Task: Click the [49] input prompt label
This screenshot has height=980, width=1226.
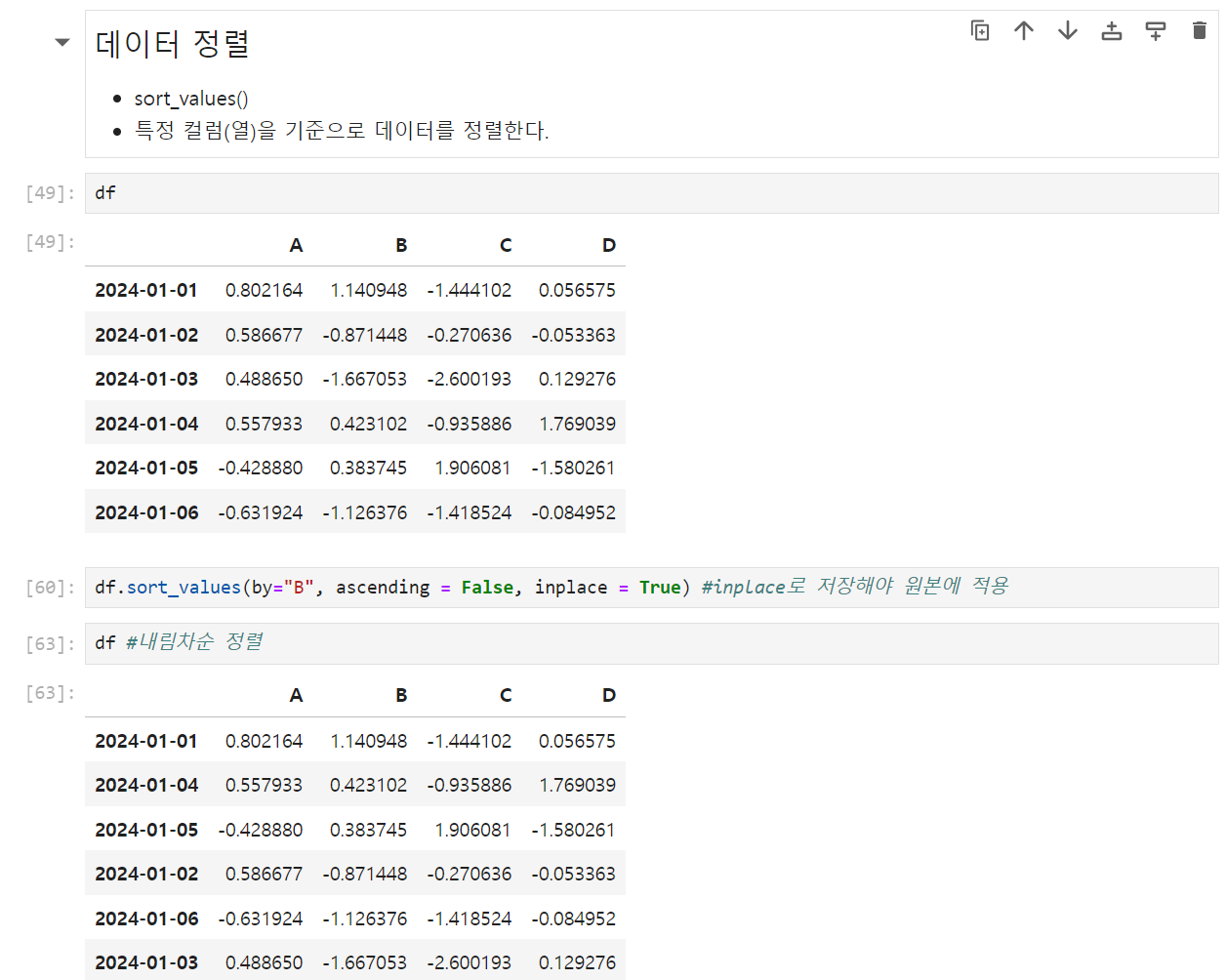Action: tap(50, 193)
